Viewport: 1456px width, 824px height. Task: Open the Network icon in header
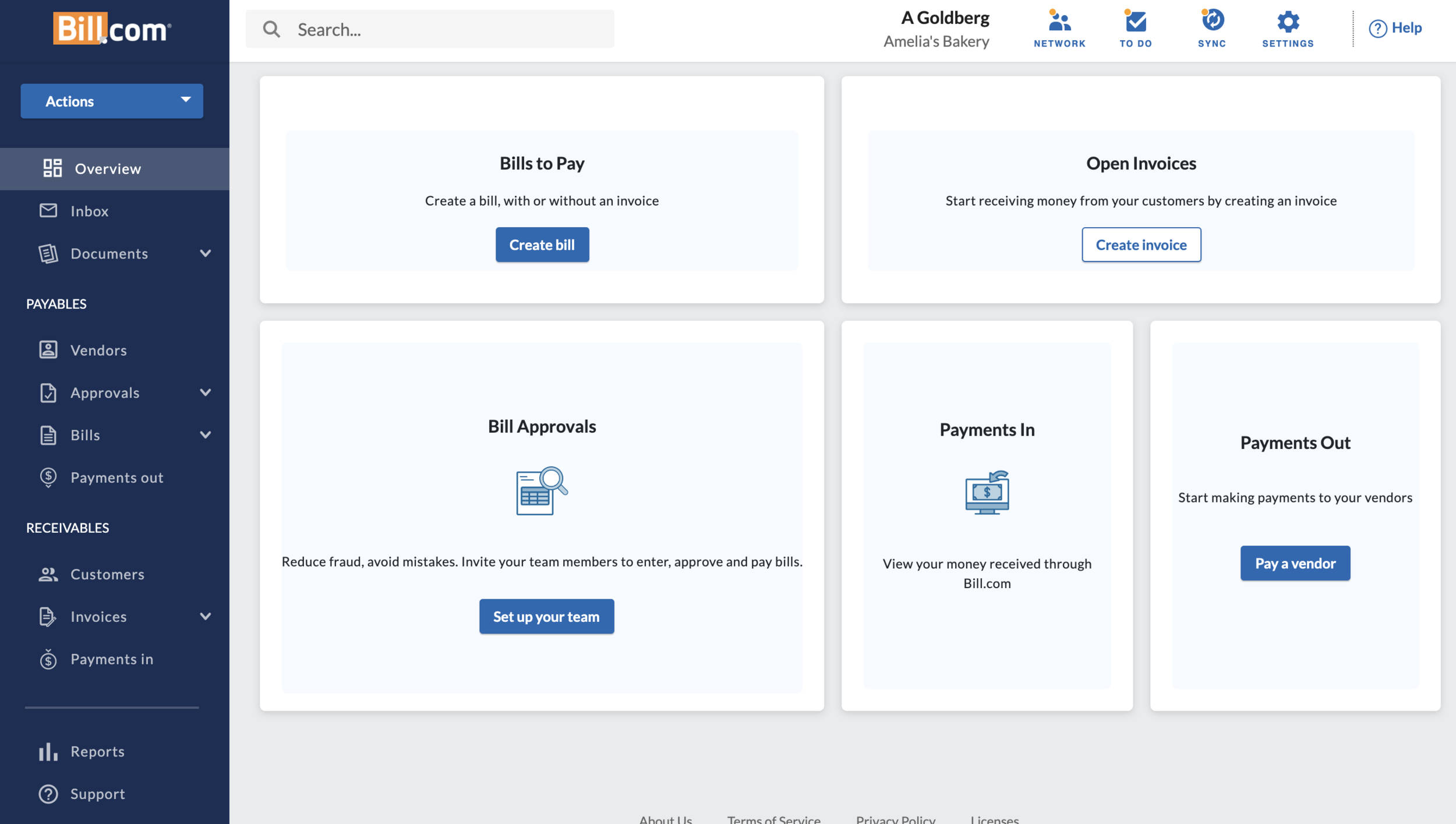[1059, 21]
